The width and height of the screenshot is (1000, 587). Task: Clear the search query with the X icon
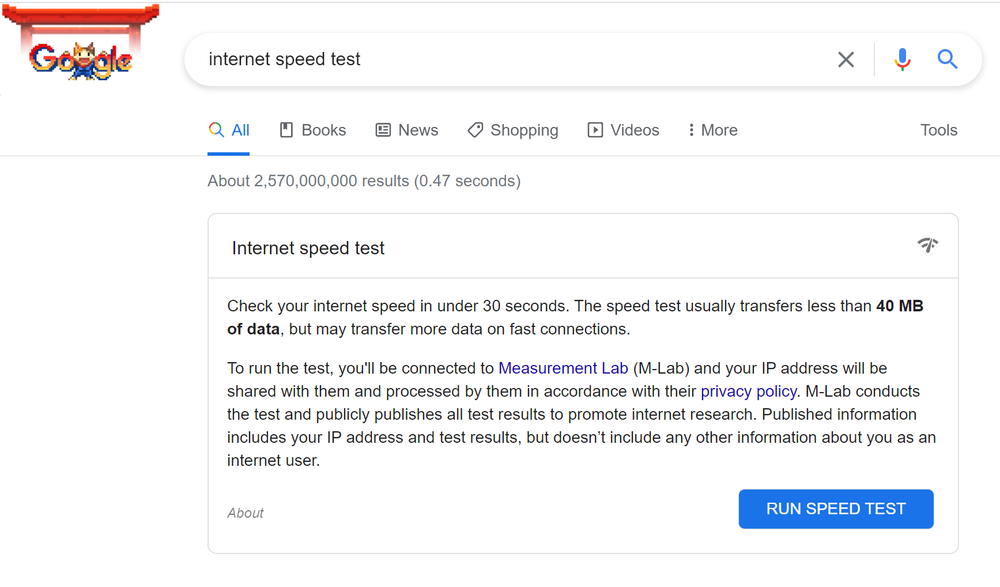(846, 59)
